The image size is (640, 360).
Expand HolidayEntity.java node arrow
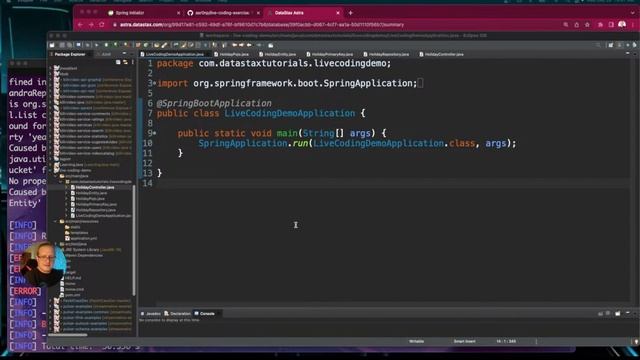67,193
